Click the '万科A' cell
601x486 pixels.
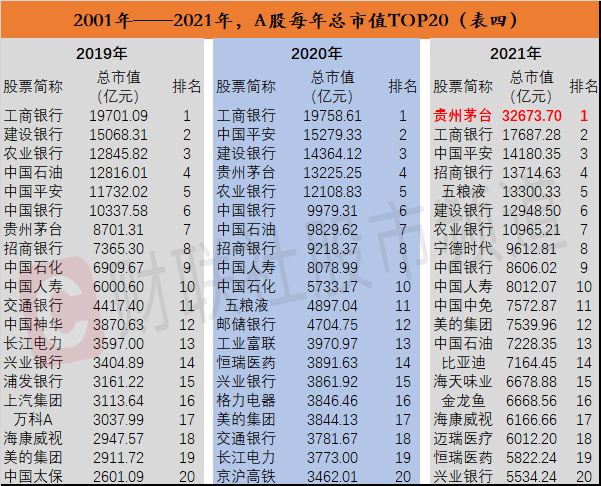[33, 419]
